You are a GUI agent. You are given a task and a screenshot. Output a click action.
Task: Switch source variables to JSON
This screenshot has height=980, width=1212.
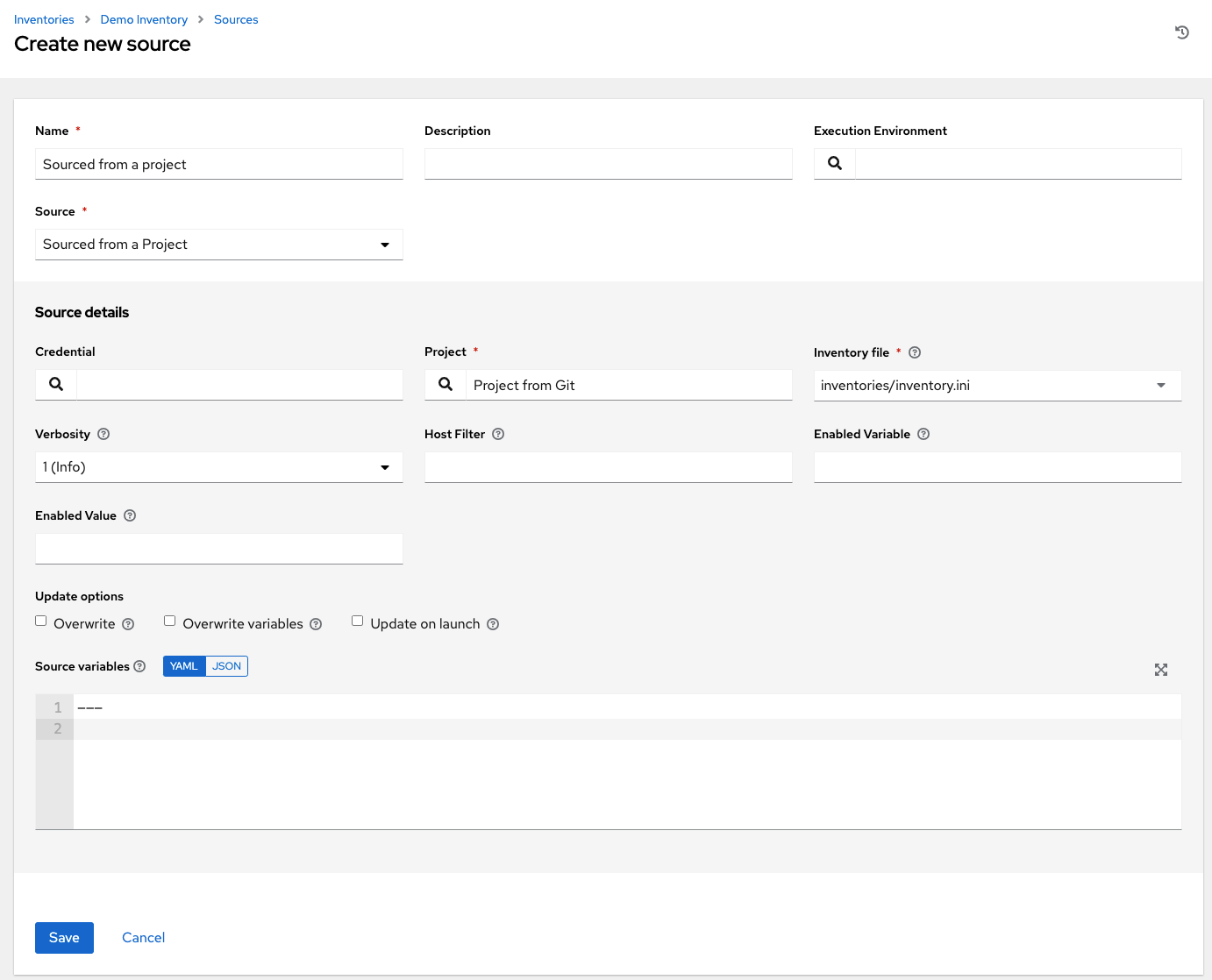[x=226, y=666]
